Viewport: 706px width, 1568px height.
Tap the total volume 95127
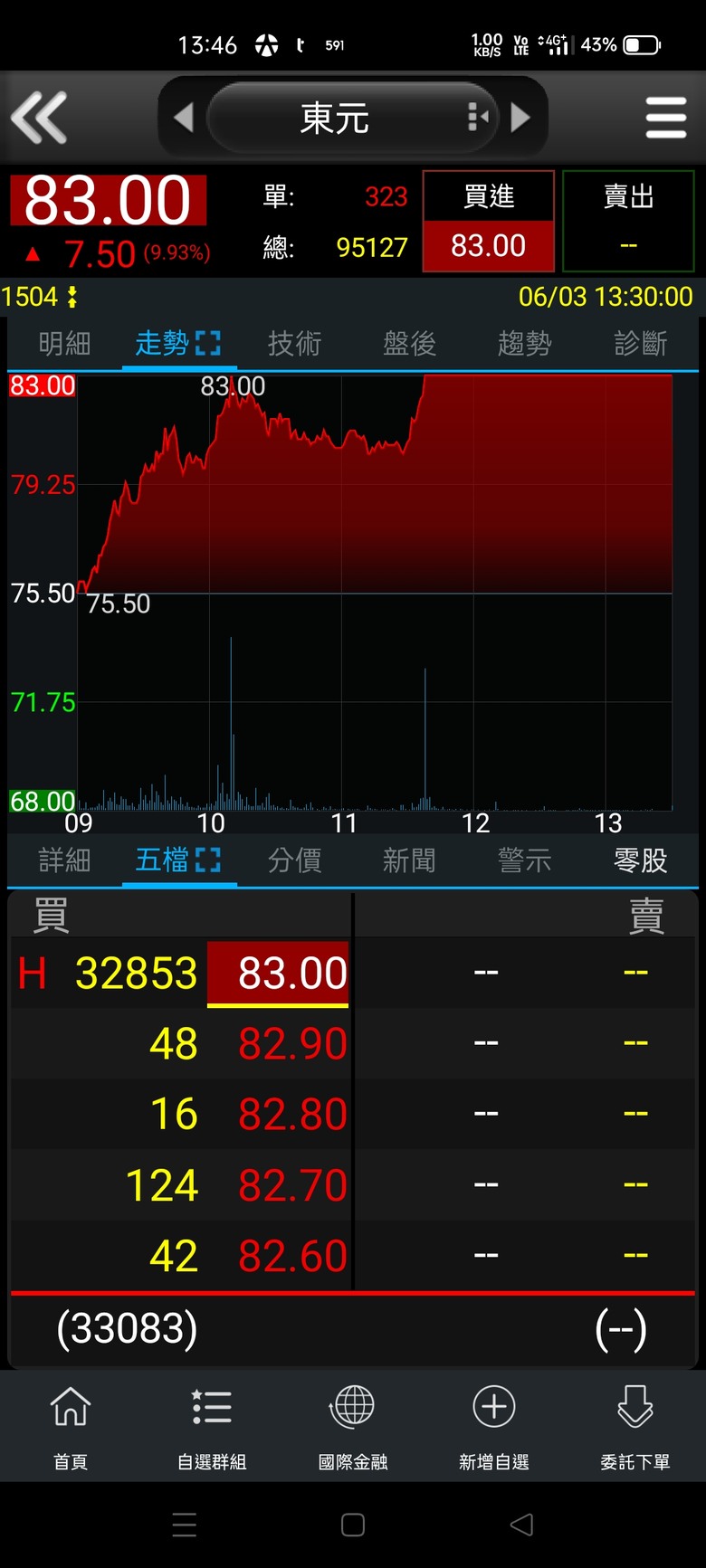(372, 247)
